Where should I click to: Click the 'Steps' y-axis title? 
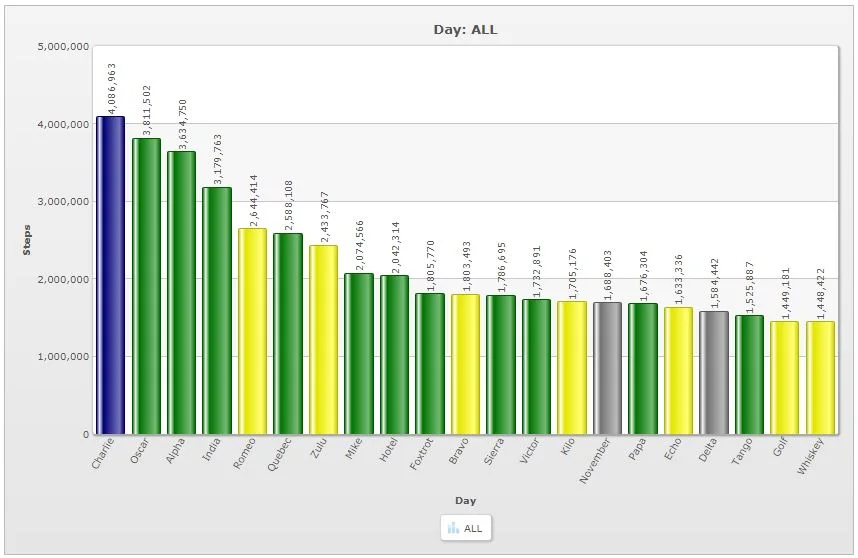click(x=27, y=240)
